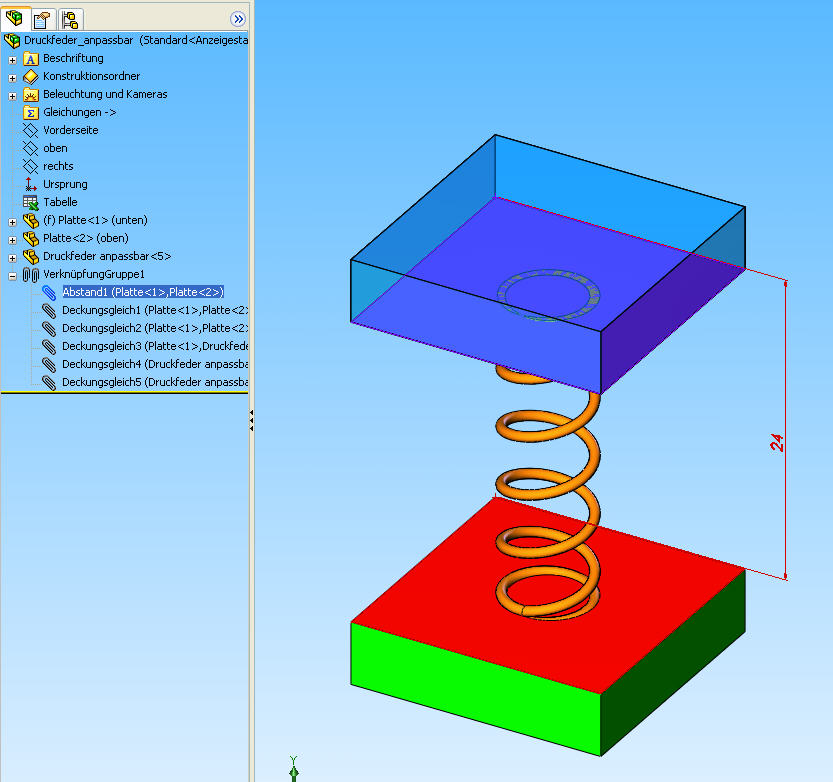Click the Ursprung origin icon
Screen dimensions: 833x782
(30, 184)
